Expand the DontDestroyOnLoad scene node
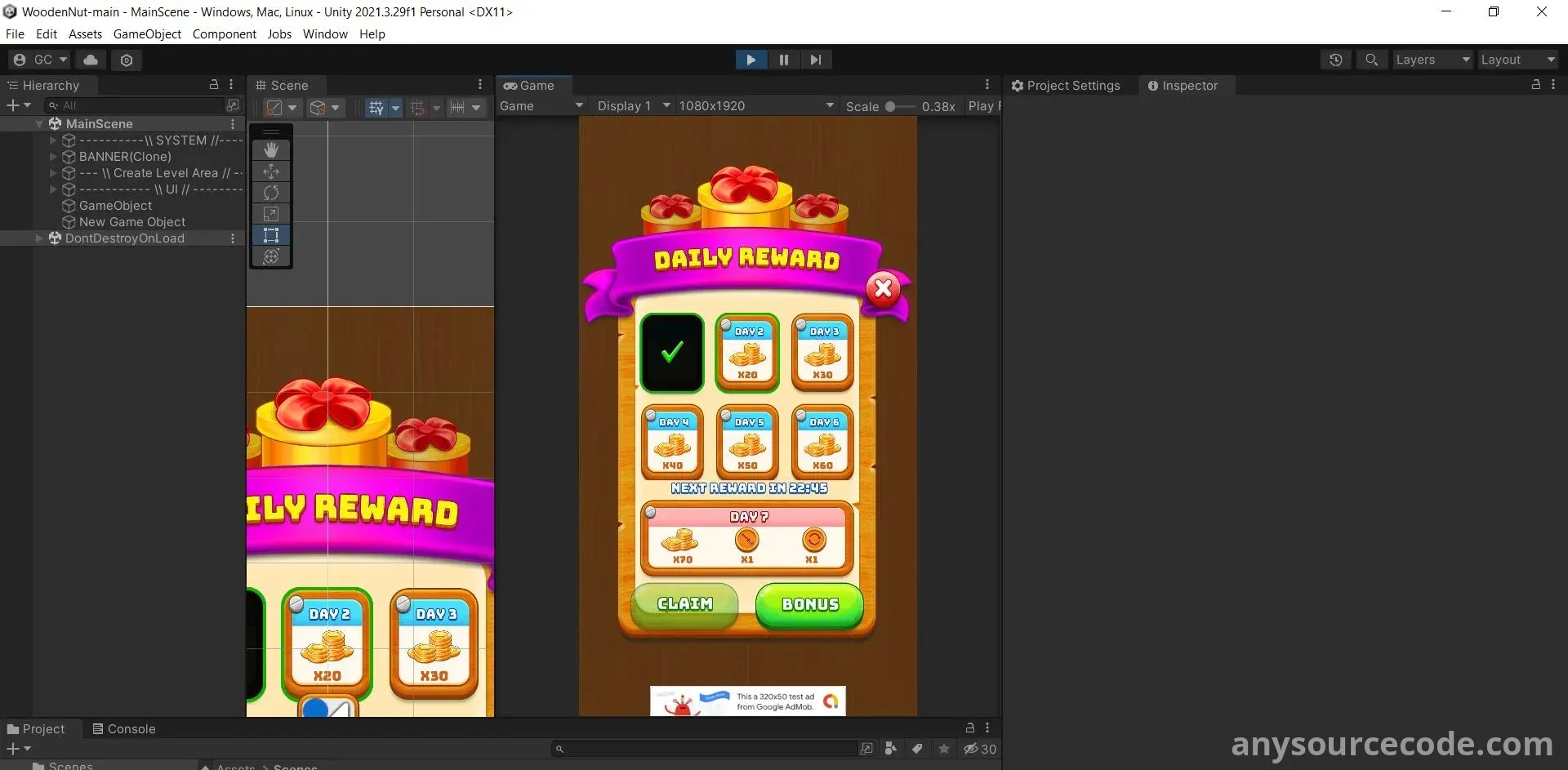 [39, 238]
